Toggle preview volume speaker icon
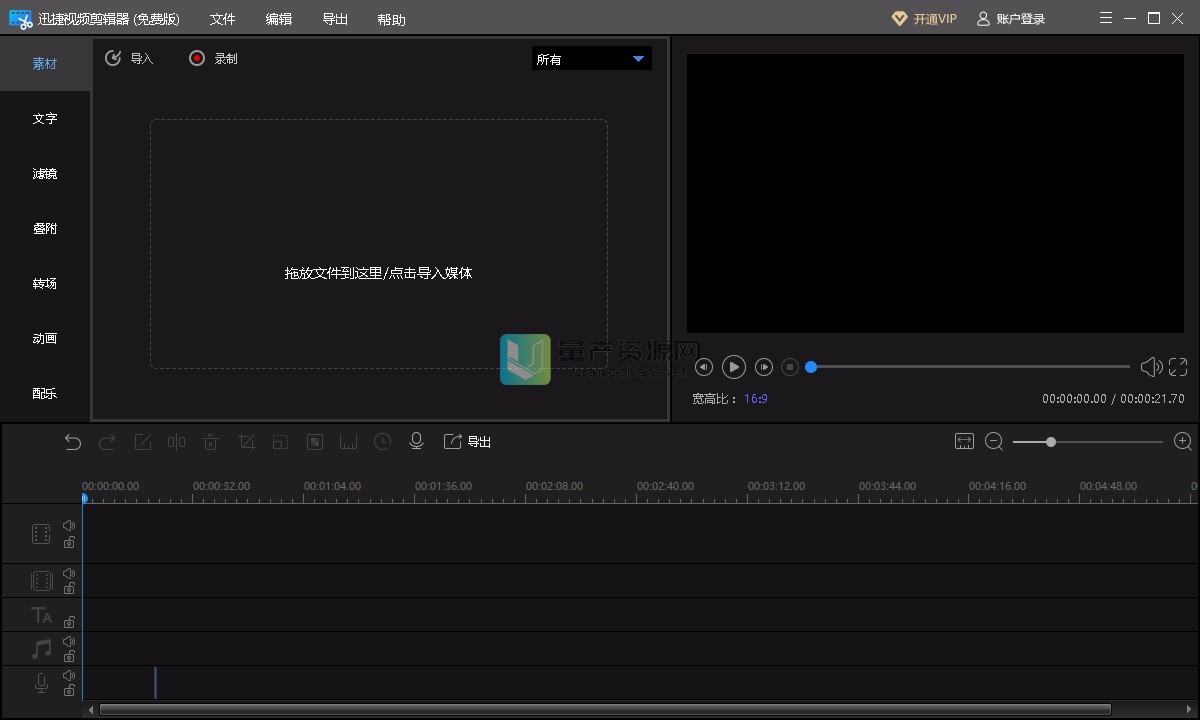Viewport: 1200px width, 720px height. coord(1151,367)
